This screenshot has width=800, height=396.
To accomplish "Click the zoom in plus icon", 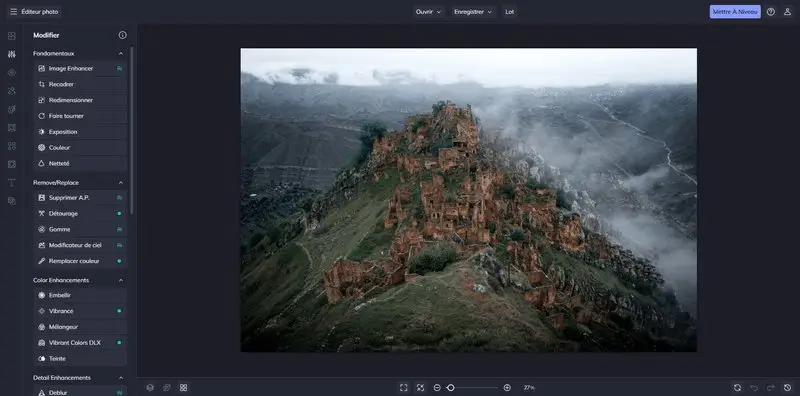I will point(507,388).
